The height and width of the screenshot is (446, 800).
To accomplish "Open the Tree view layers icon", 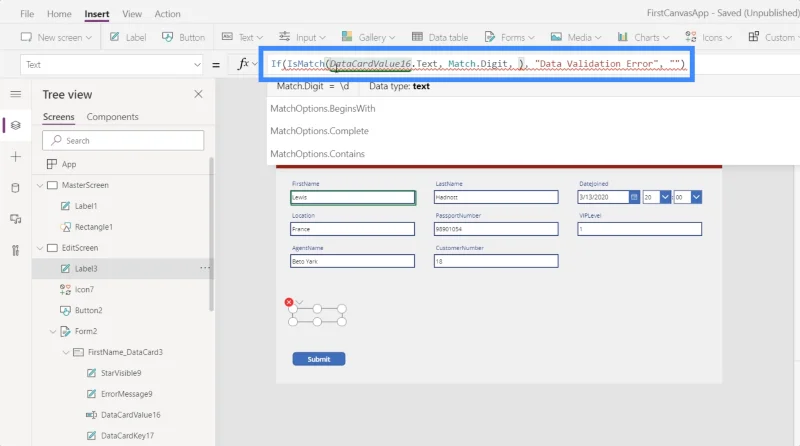I will click(x=16, y=125).
